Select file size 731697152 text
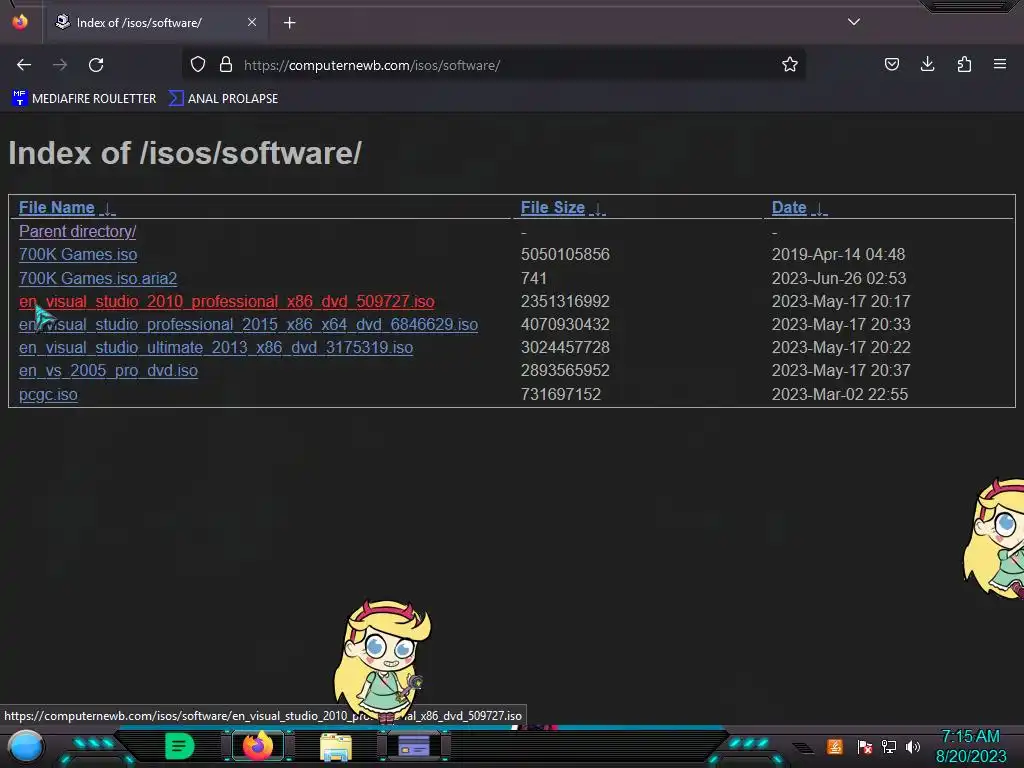 [560, 394]
